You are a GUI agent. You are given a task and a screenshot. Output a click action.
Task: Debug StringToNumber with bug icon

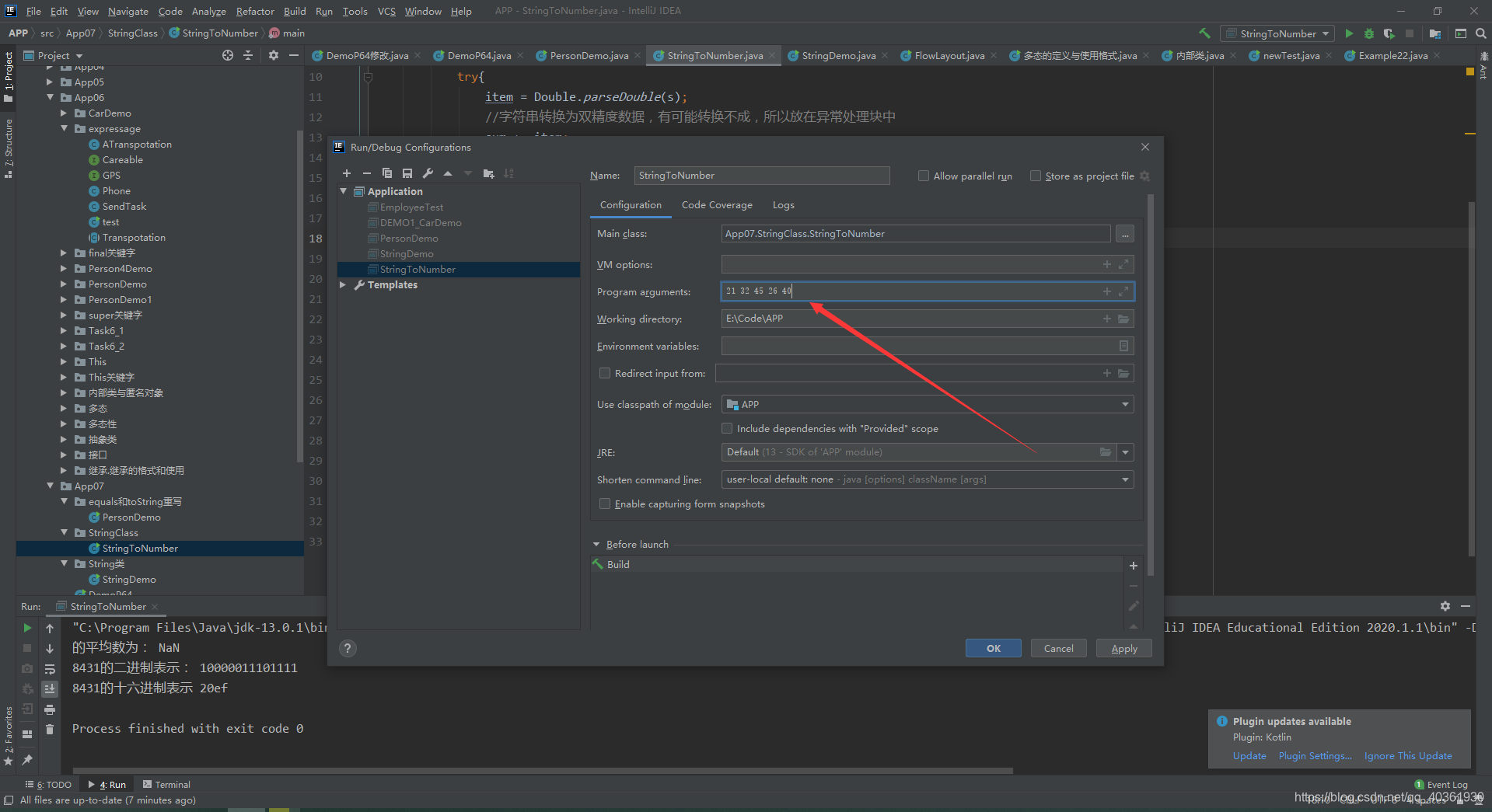1369,33
